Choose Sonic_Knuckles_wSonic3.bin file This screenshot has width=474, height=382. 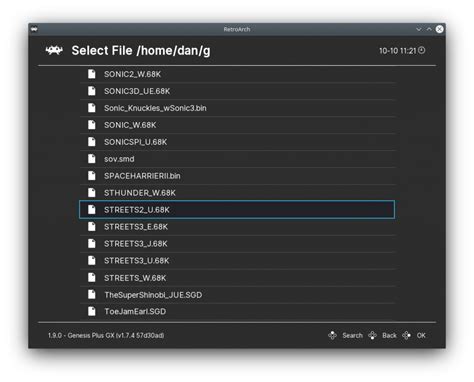tap(237, 108)
